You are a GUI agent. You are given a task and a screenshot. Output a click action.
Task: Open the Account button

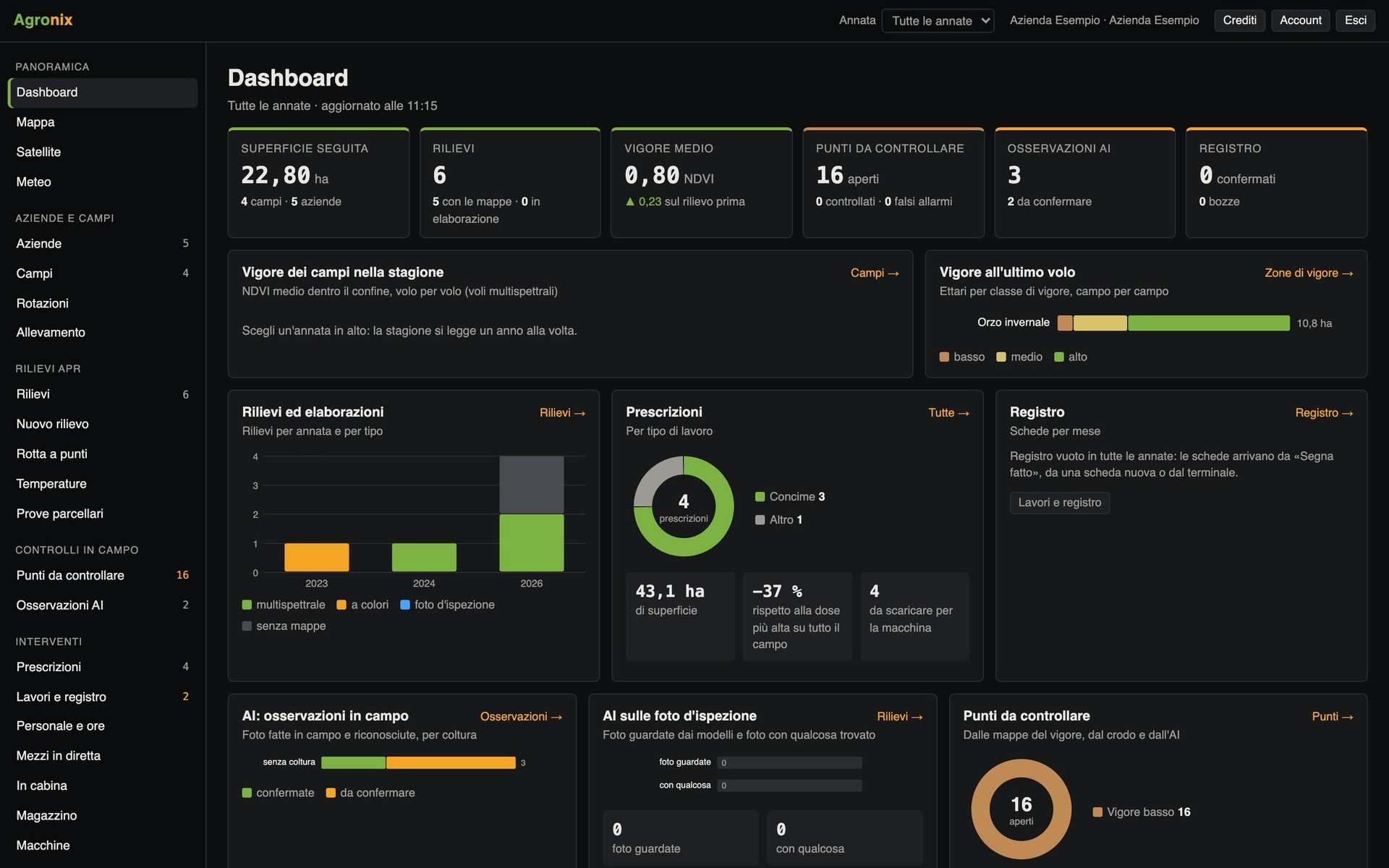(1300, 20)
